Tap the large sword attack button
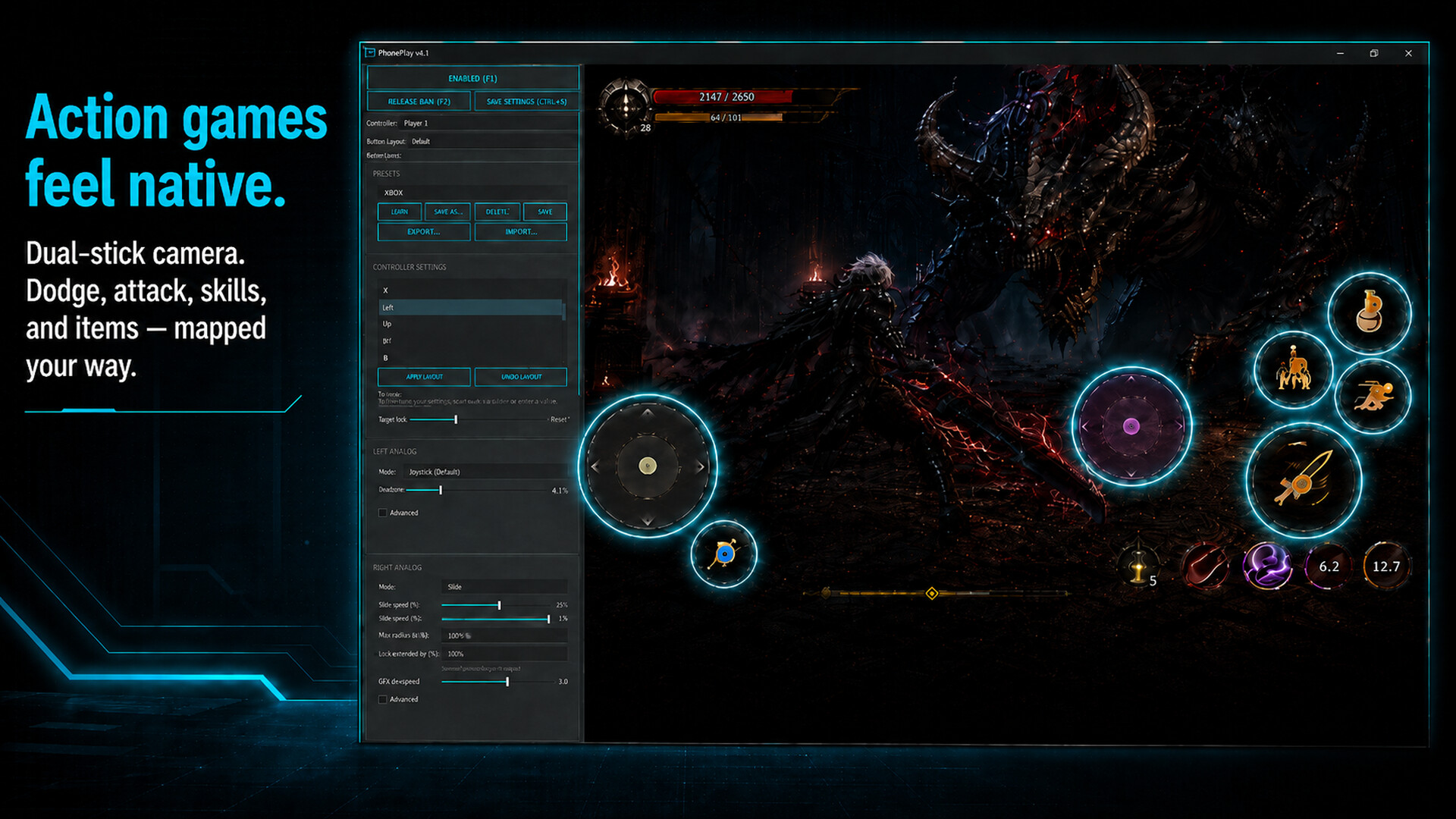Viewport: 1456px width, 819px height. click(x=1303, y=481)
